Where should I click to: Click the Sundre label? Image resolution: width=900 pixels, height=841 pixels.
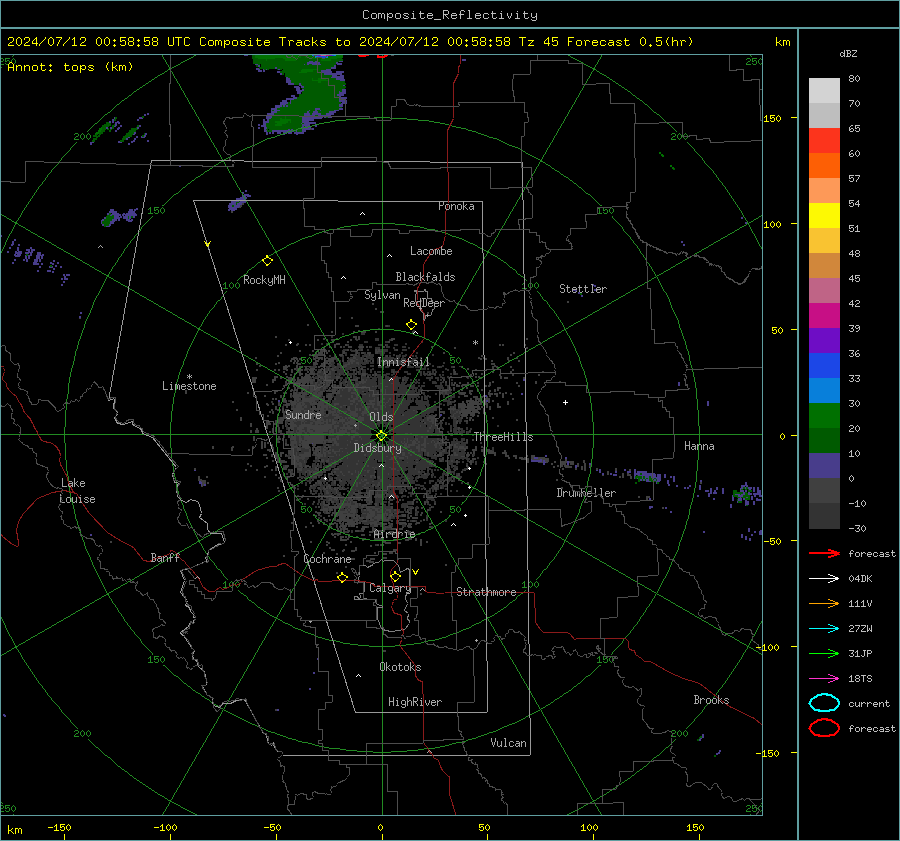click(303, 414)
